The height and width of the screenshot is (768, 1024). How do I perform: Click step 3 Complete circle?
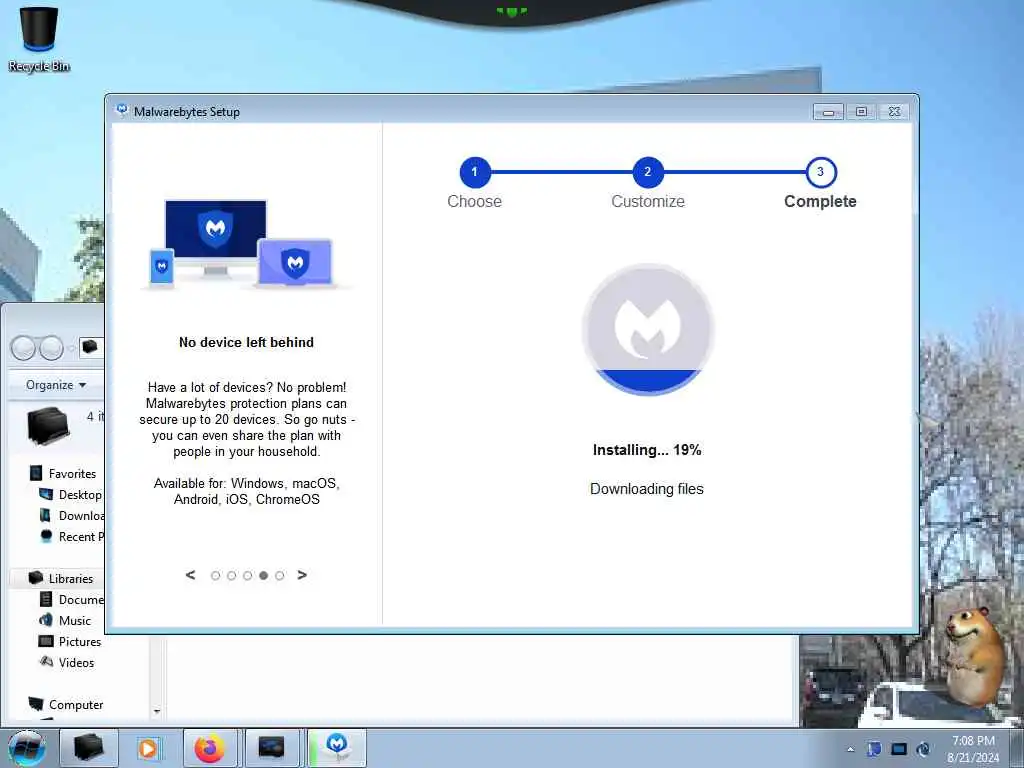click(821, 172)
